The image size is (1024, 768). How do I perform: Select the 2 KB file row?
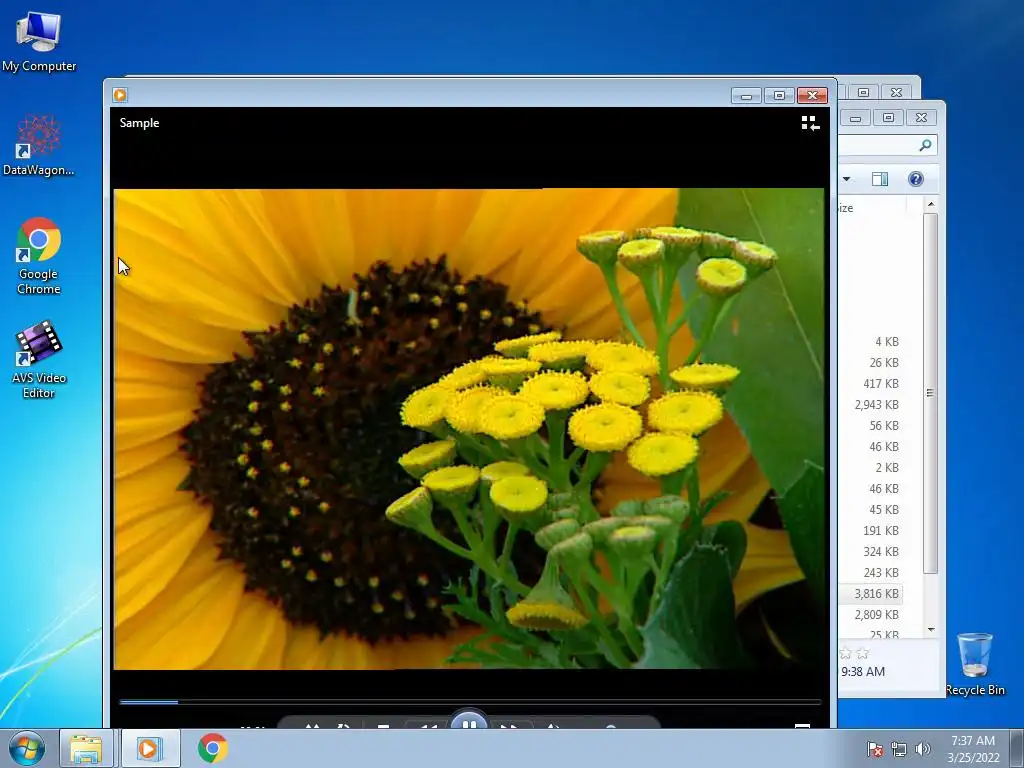pos(871,468)
